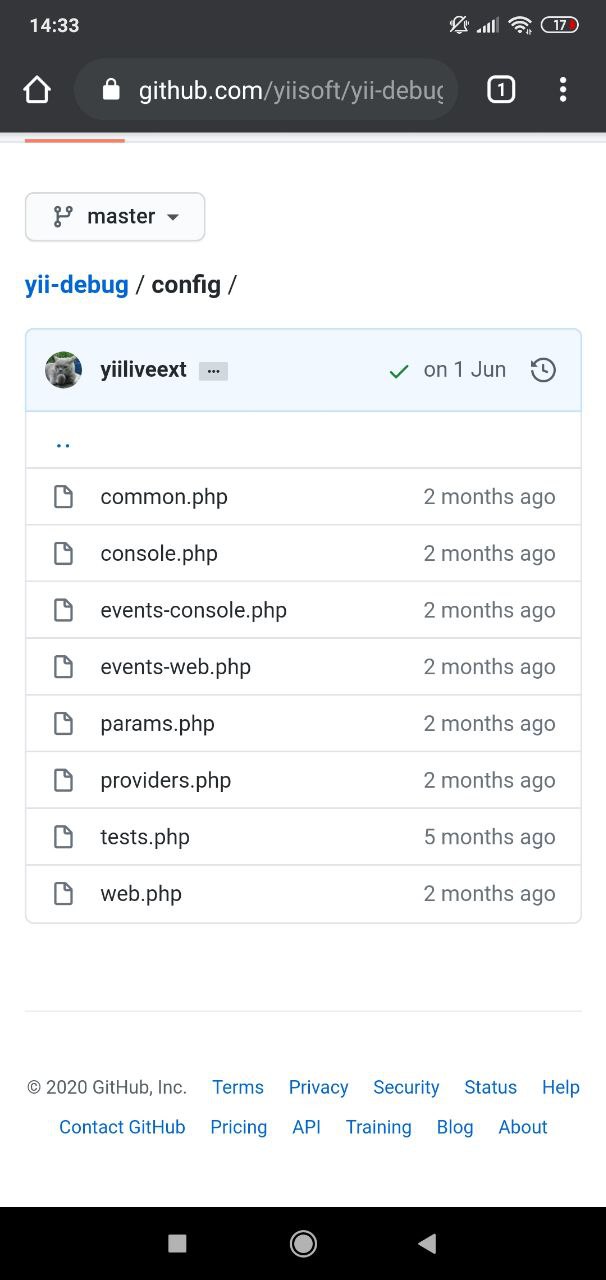Open the Pricing footer link
The height and width of the screenshot is (1280, 606).
[238, 1127]
